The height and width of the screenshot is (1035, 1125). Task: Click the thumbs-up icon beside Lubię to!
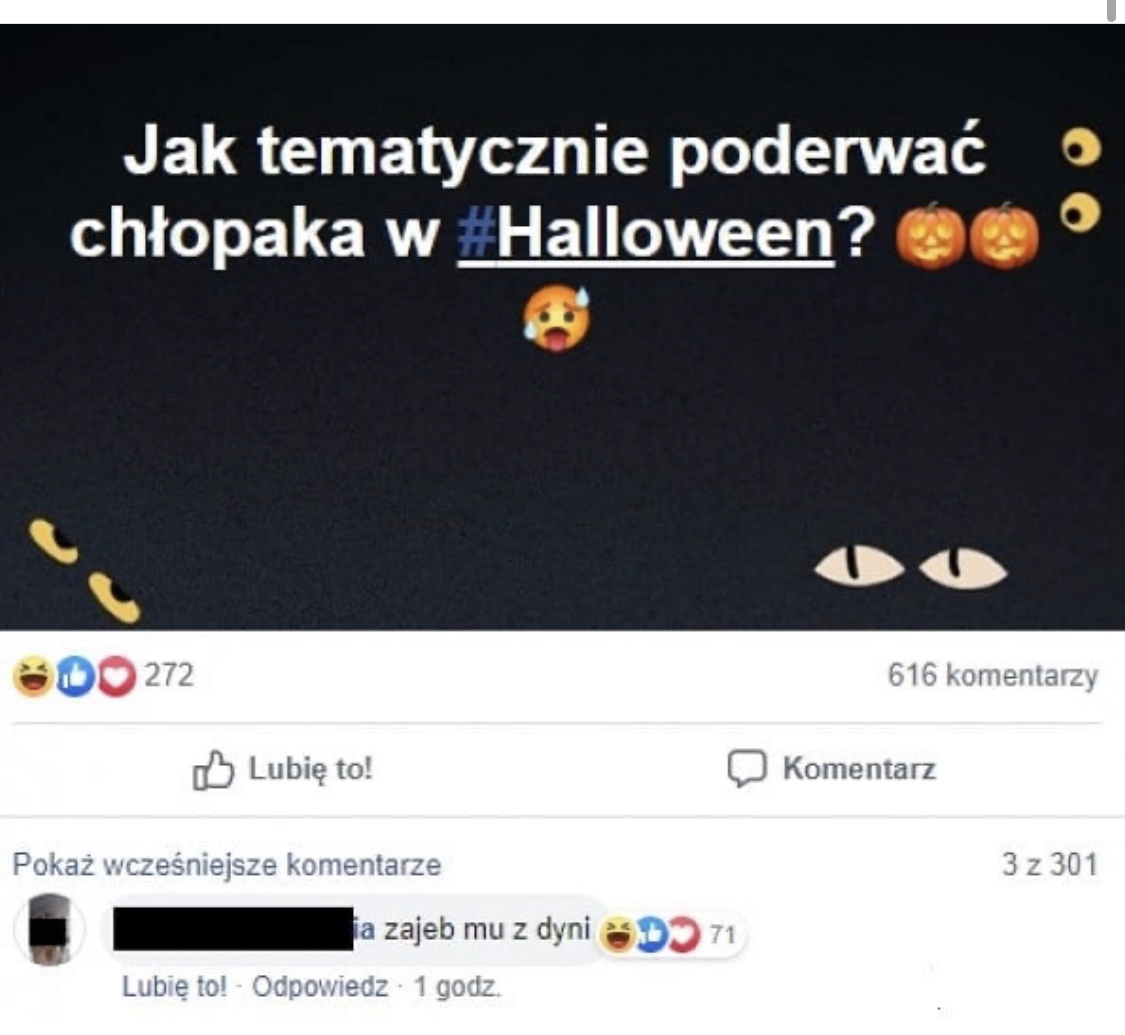point(213,770)
